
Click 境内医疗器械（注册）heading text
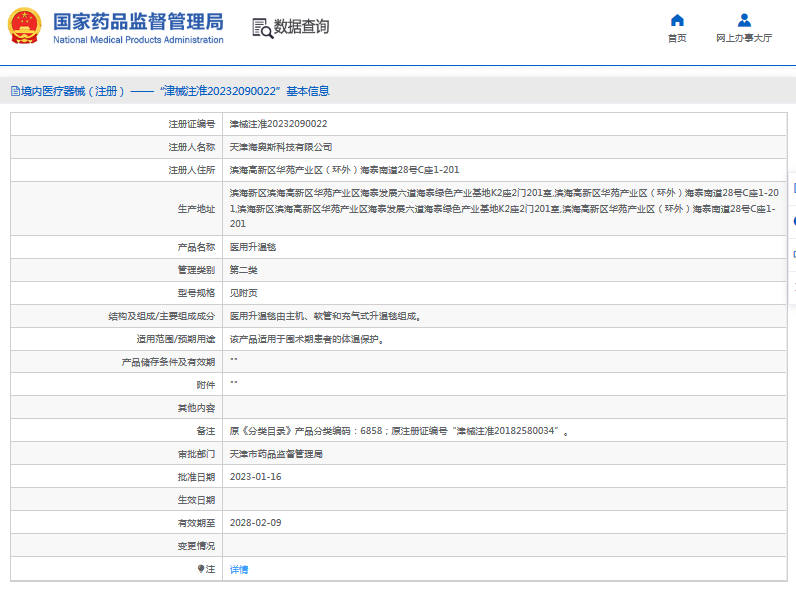pos(73,91)
